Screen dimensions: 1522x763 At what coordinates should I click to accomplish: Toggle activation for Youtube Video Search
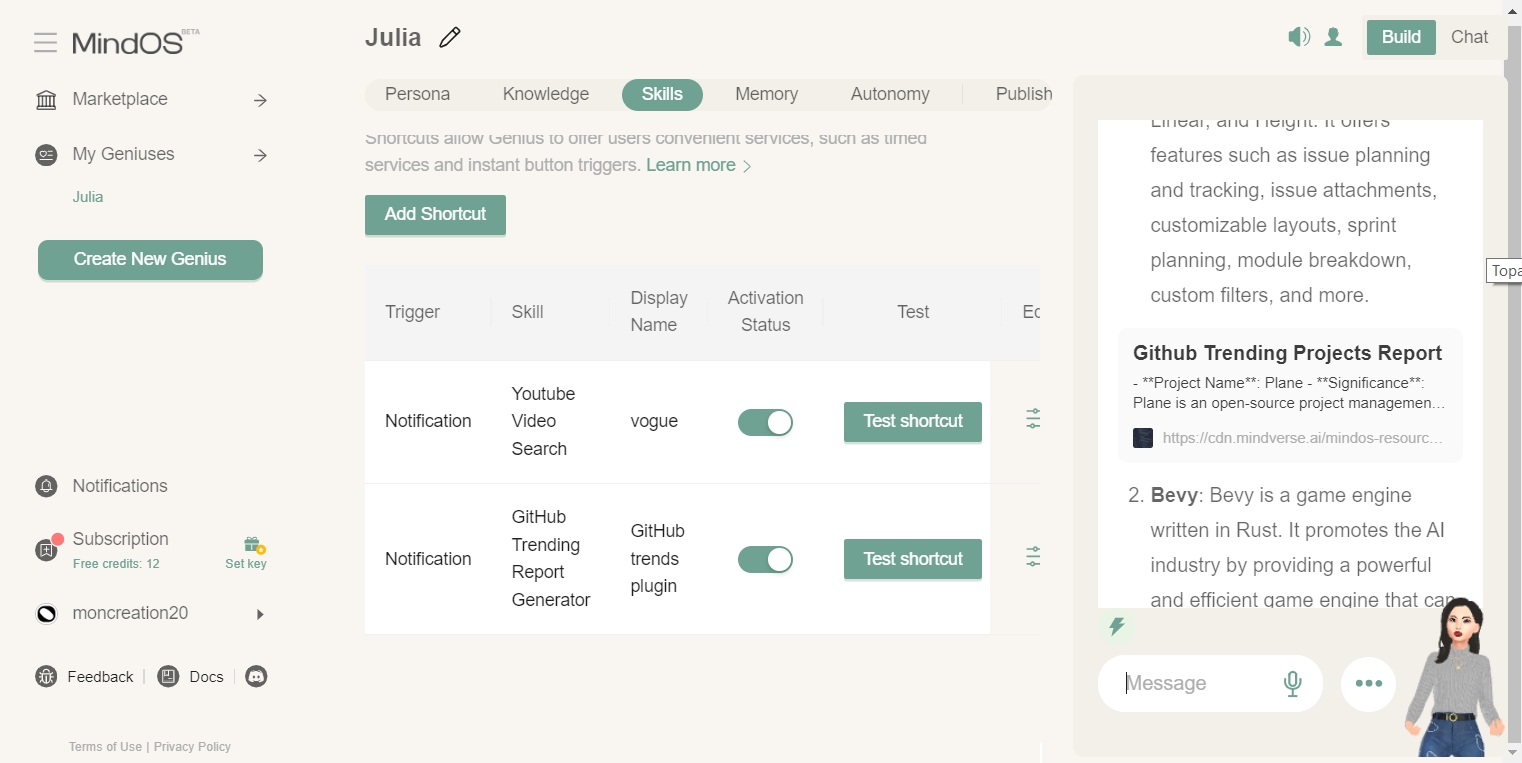click(x=765, y=422)
